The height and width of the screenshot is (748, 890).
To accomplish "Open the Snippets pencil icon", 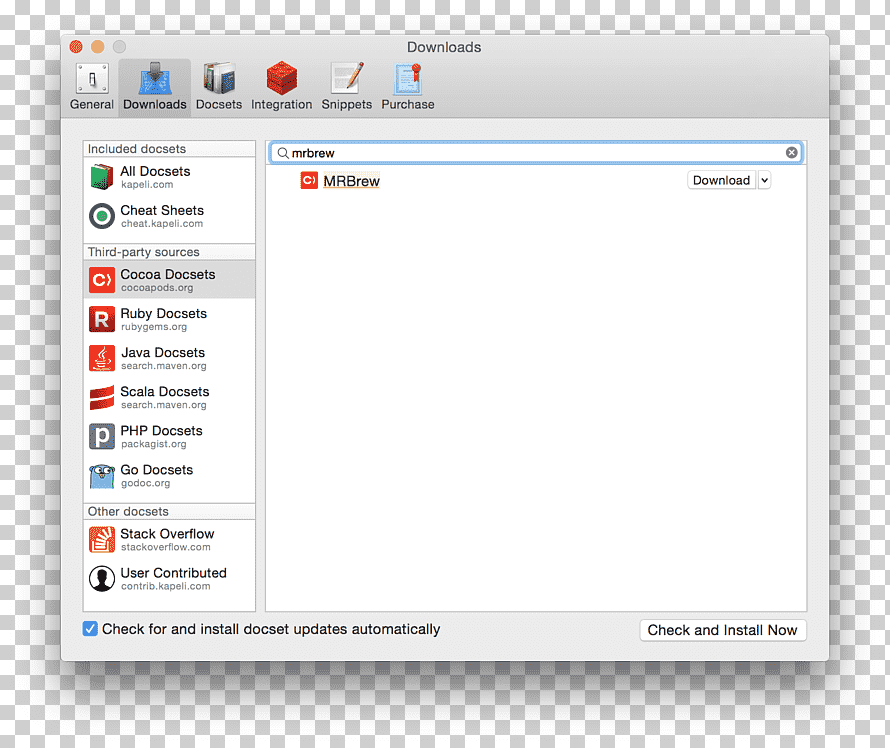I will pyautogui.click(x=347, y=78).
